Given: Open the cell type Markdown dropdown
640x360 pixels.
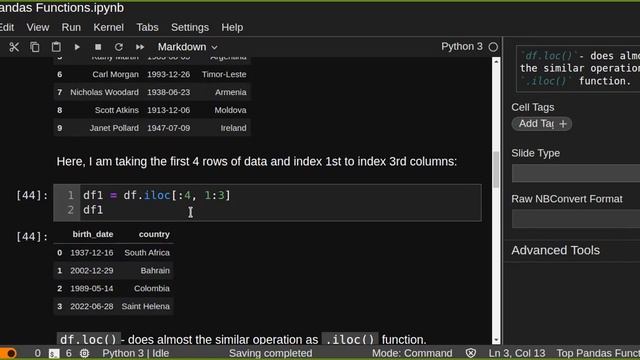Looking at the screenshot, I should (187, 47).
